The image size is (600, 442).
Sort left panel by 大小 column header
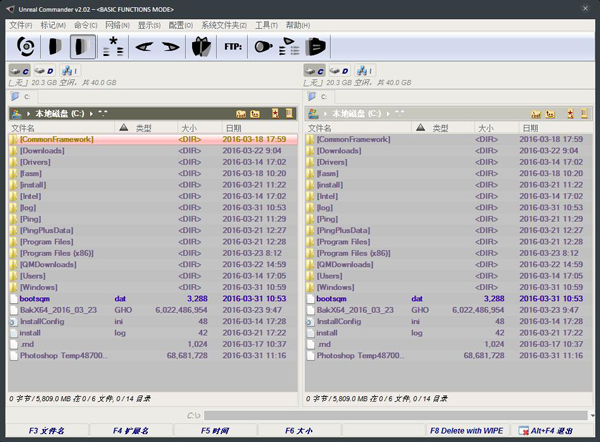[x=200, y=128]
